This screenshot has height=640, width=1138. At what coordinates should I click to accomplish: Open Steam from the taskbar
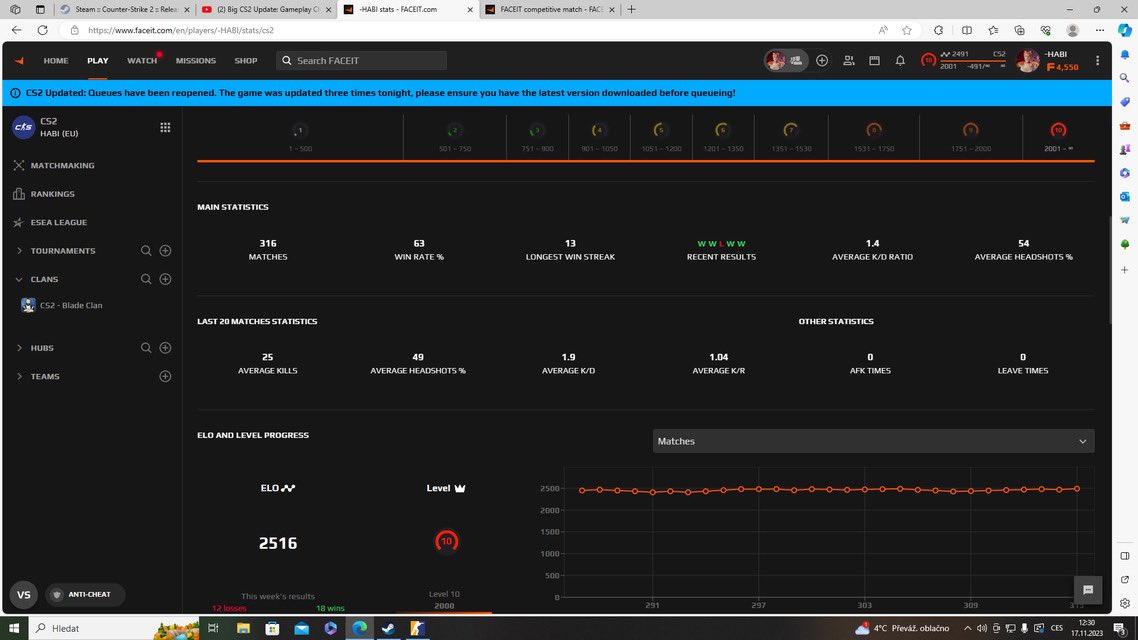(x=388, y=628)
